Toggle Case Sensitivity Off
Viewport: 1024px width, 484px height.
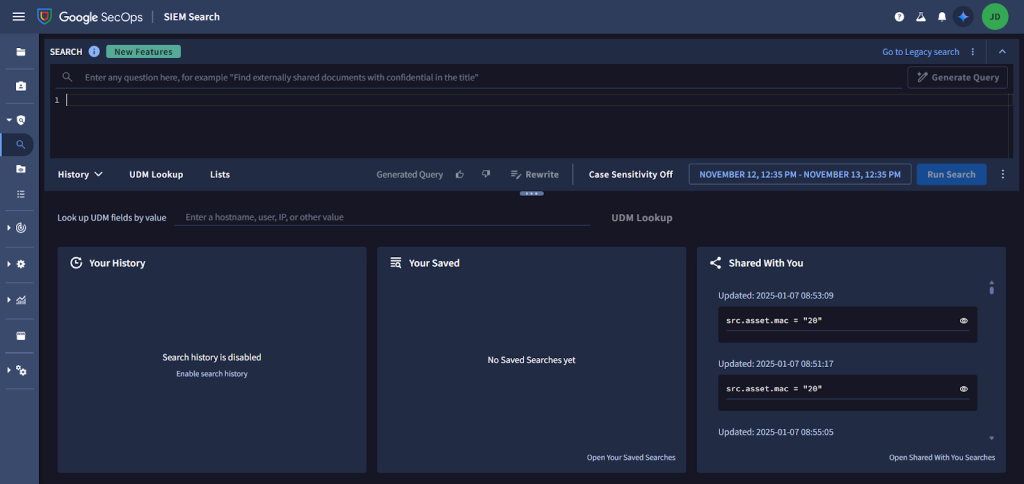pos(631,174)
